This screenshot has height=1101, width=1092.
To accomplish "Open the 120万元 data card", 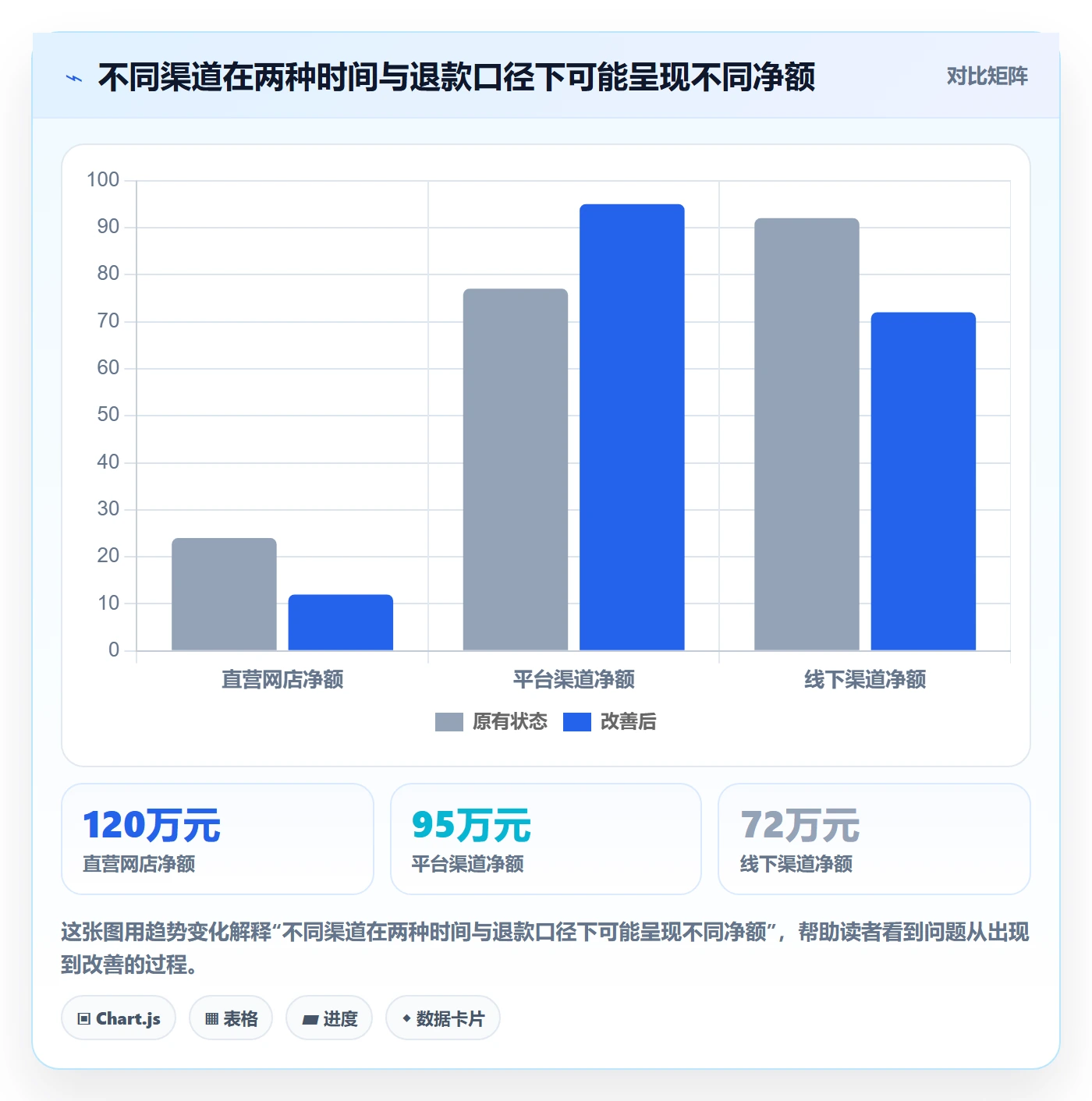I will (218, 839).
